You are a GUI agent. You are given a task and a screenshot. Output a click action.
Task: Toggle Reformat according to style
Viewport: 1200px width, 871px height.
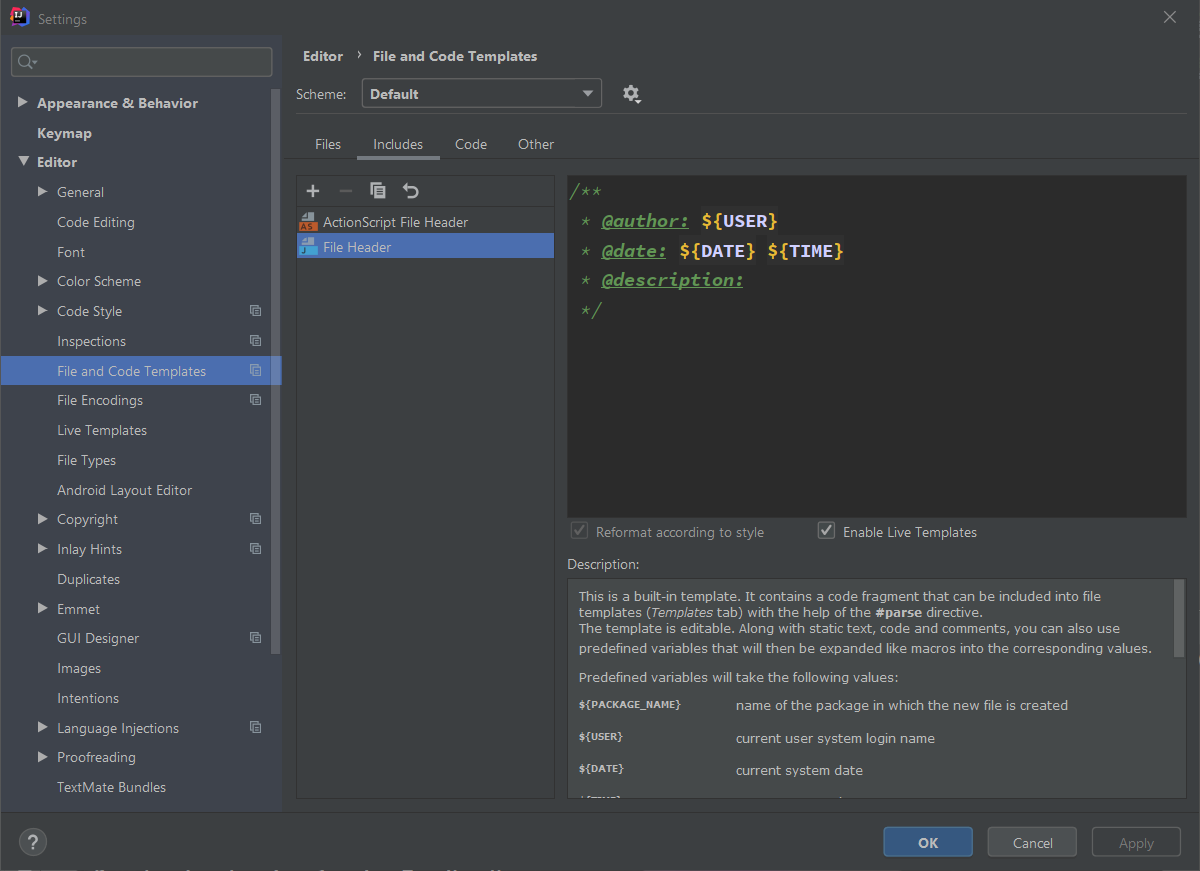pyautogui.click(x=581, y=531)
